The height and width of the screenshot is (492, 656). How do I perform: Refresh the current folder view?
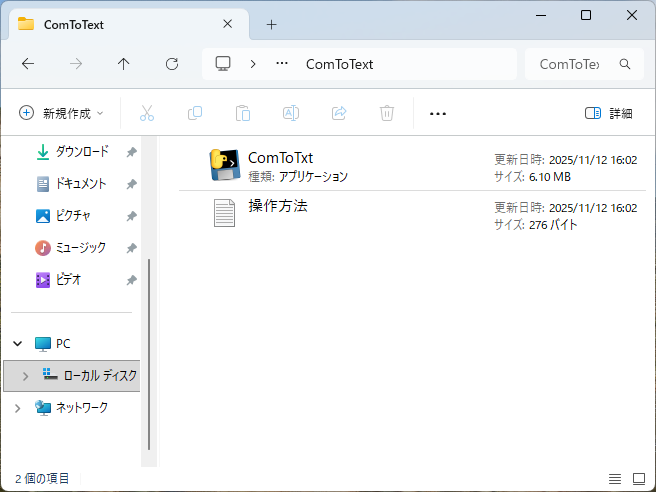click(x=172, y=64)
